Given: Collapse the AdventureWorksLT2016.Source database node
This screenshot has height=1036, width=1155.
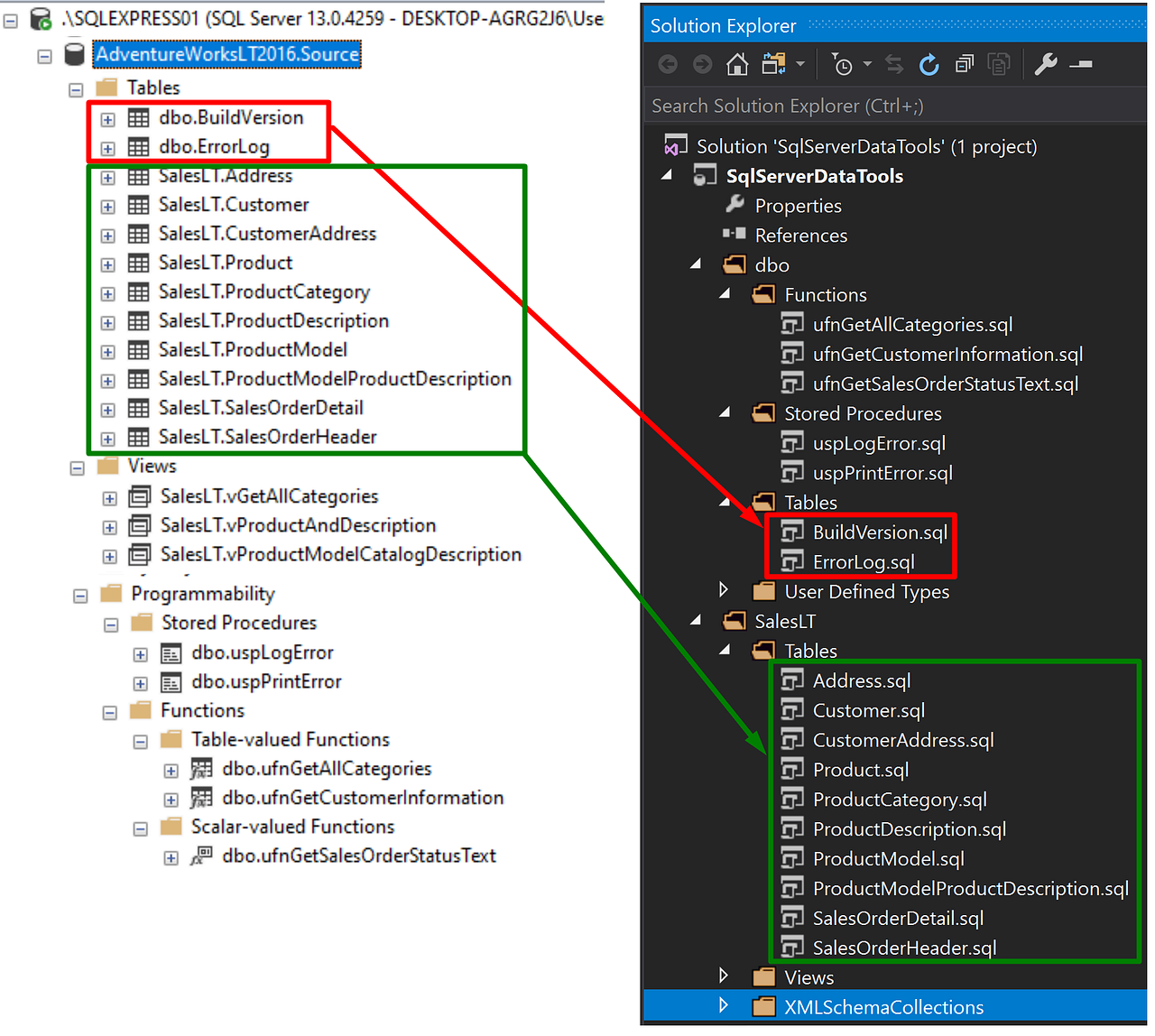Looking at the screenshot, I should coord(44,56).
